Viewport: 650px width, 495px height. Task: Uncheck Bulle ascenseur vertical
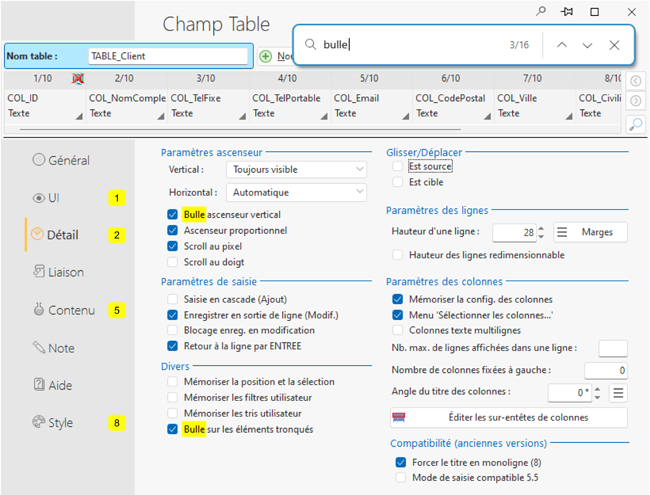coord(174,214)
